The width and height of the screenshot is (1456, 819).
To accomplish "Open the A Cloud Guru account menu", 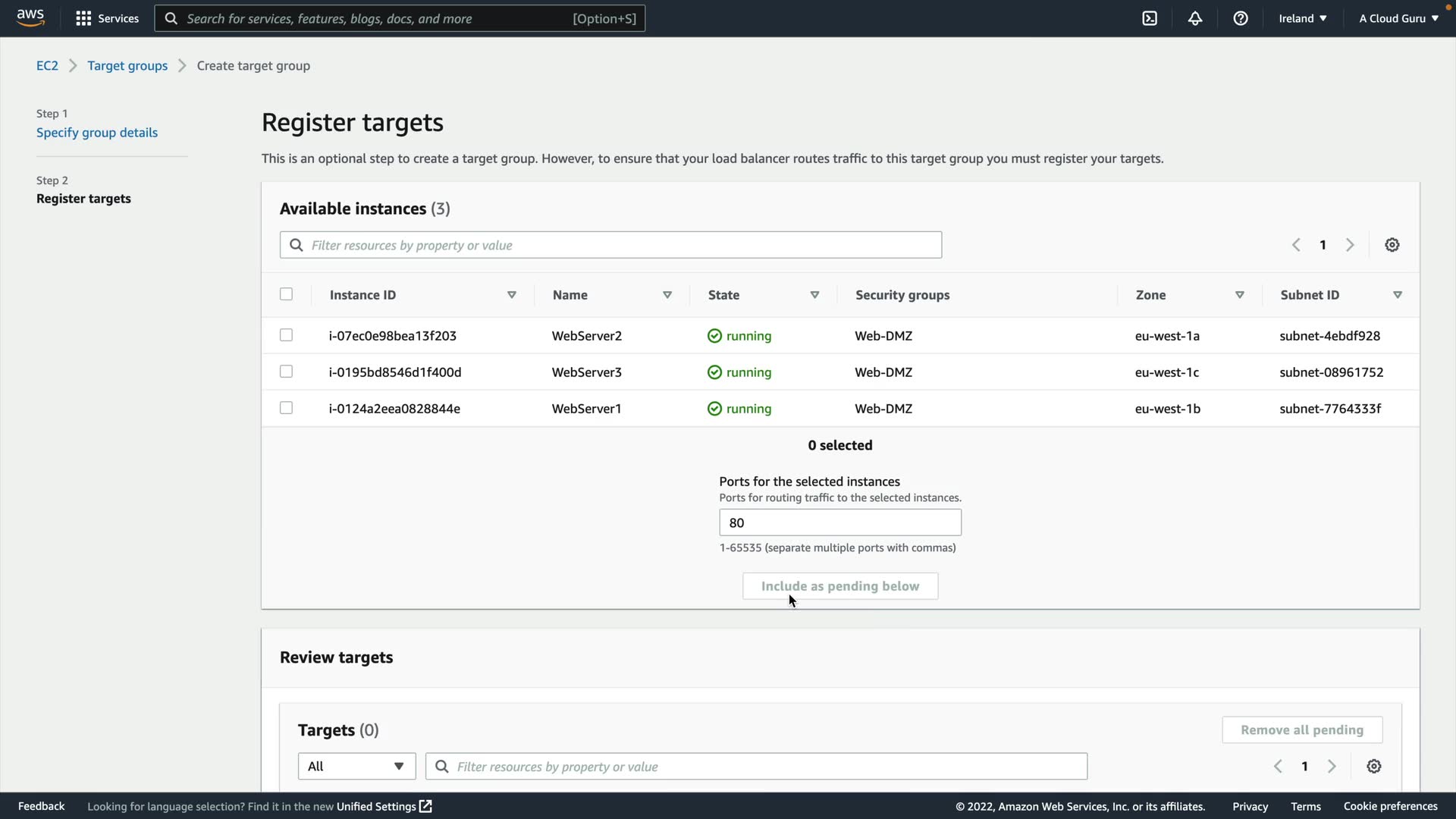I will [x=1398, y=18].
